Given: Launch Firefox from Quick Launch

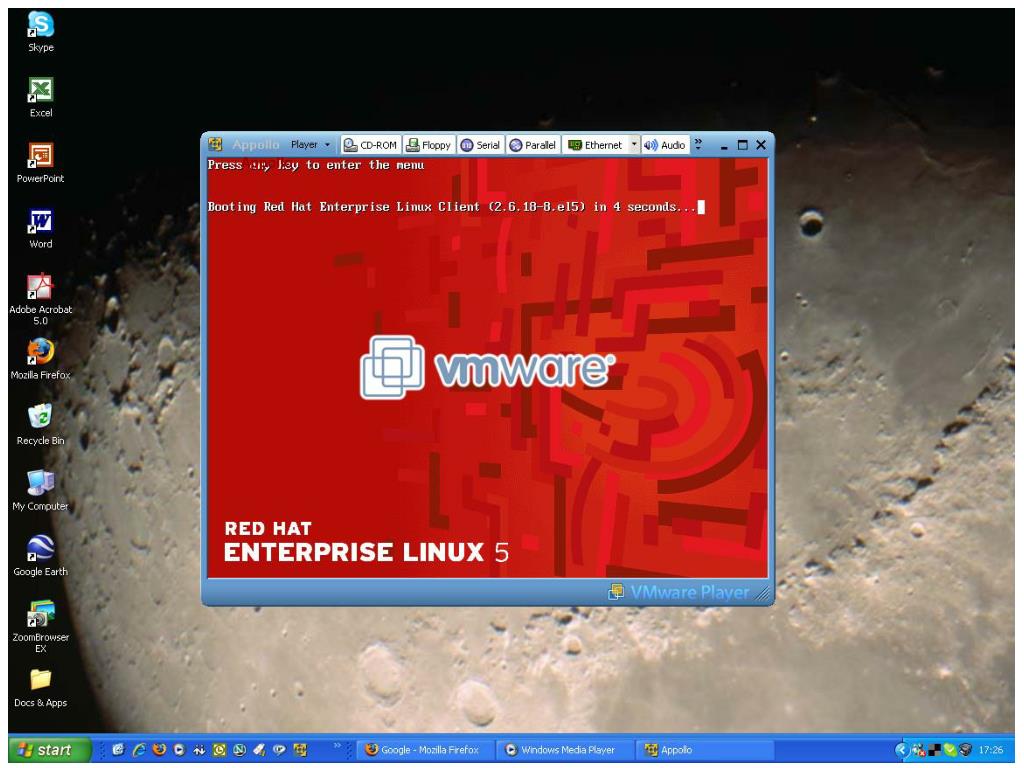Looking at the screenshot, I should (159, 750).
